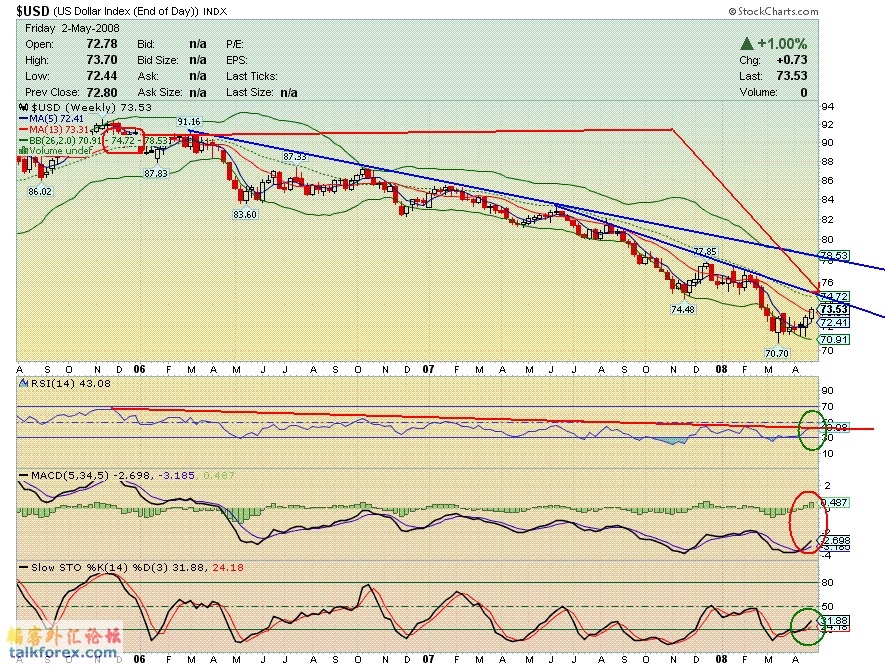Click the latest weekly candlestick on price chart
The image size is (885, 668).
coord(812,313)
